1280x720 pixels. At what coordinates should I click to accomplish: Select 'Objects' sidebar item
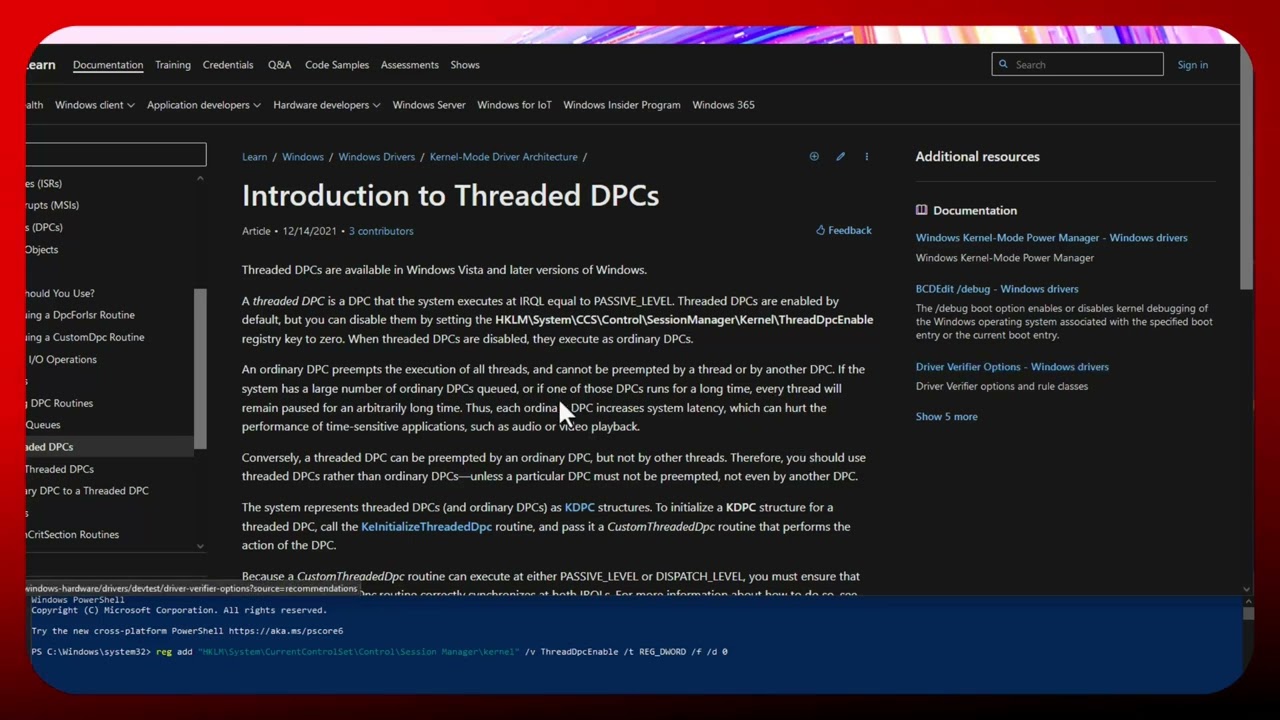coord(42,250)
